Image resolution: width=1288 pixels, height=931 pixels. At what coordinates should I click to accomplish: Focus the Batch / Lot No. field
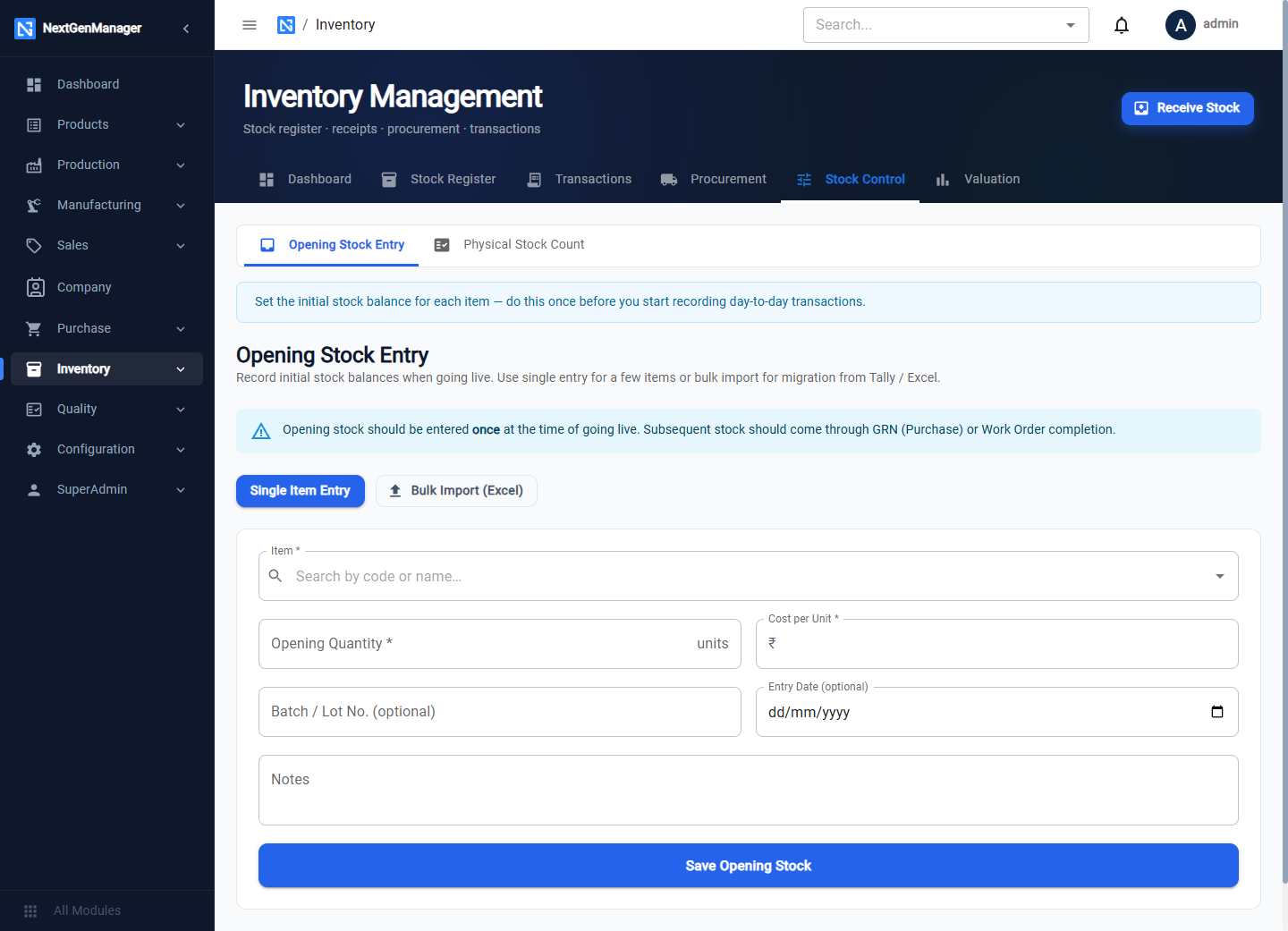click(x=500, y=712)
